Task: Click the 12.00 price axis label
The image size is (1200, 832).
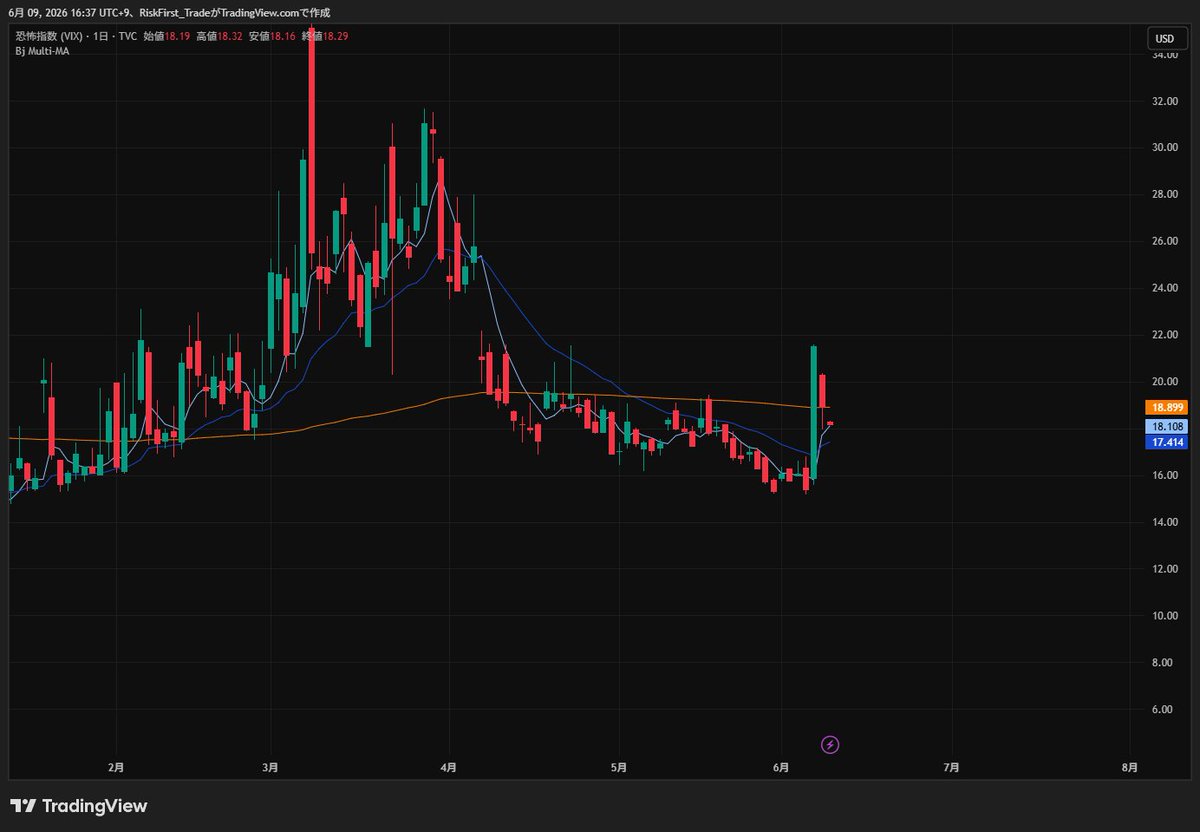Action: 1164,570
